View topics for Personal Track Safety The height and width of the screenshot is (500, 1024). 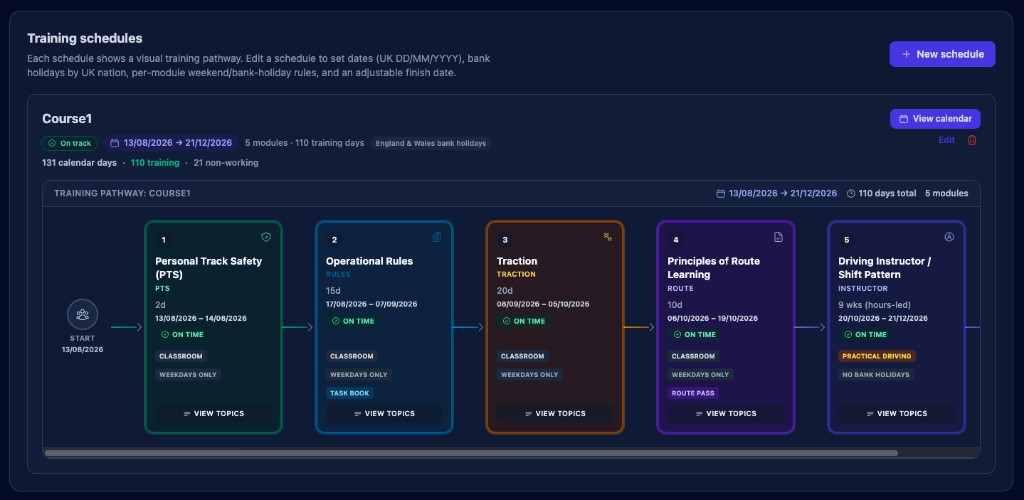point(214,413)
